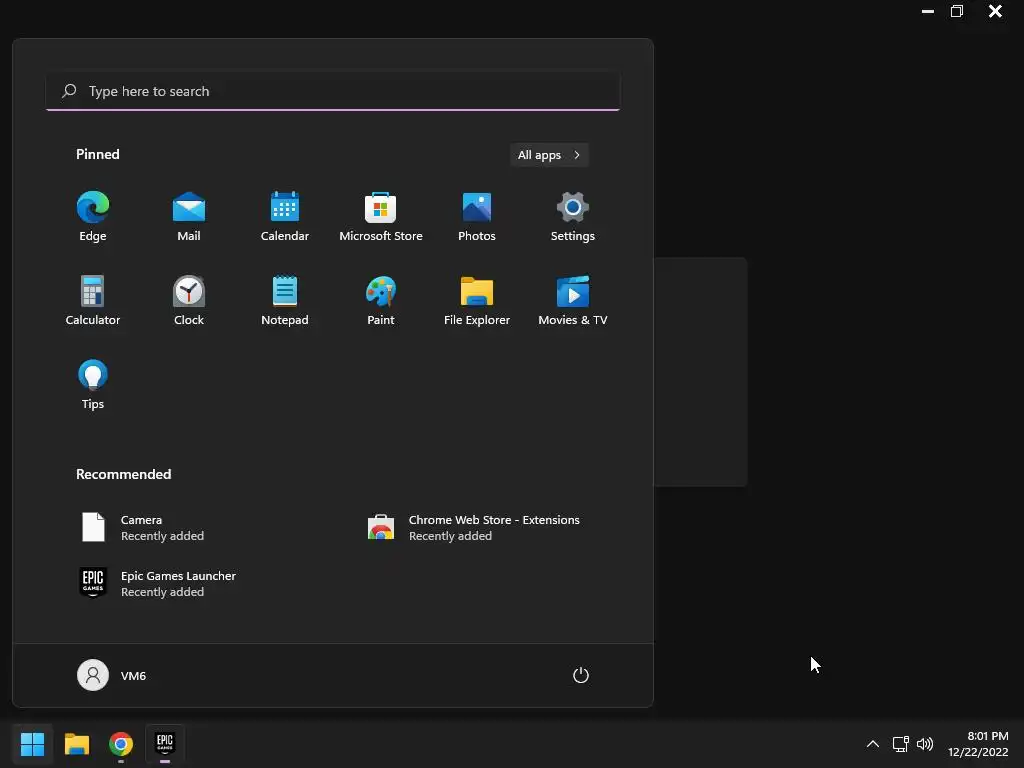
Task: Launch Movies & TV app
Action: click(x=573, y=300)
